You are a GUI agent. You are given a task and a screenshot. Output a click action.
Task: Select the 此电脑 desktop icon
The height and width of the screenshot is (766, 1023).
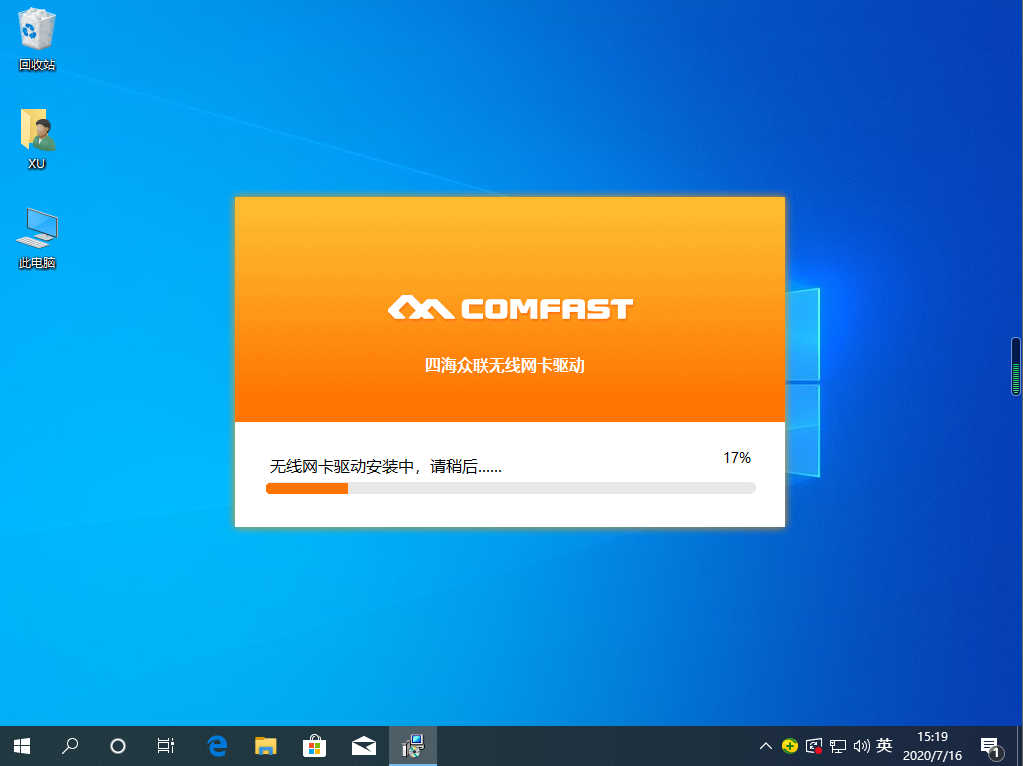click(x=37, y=238)
